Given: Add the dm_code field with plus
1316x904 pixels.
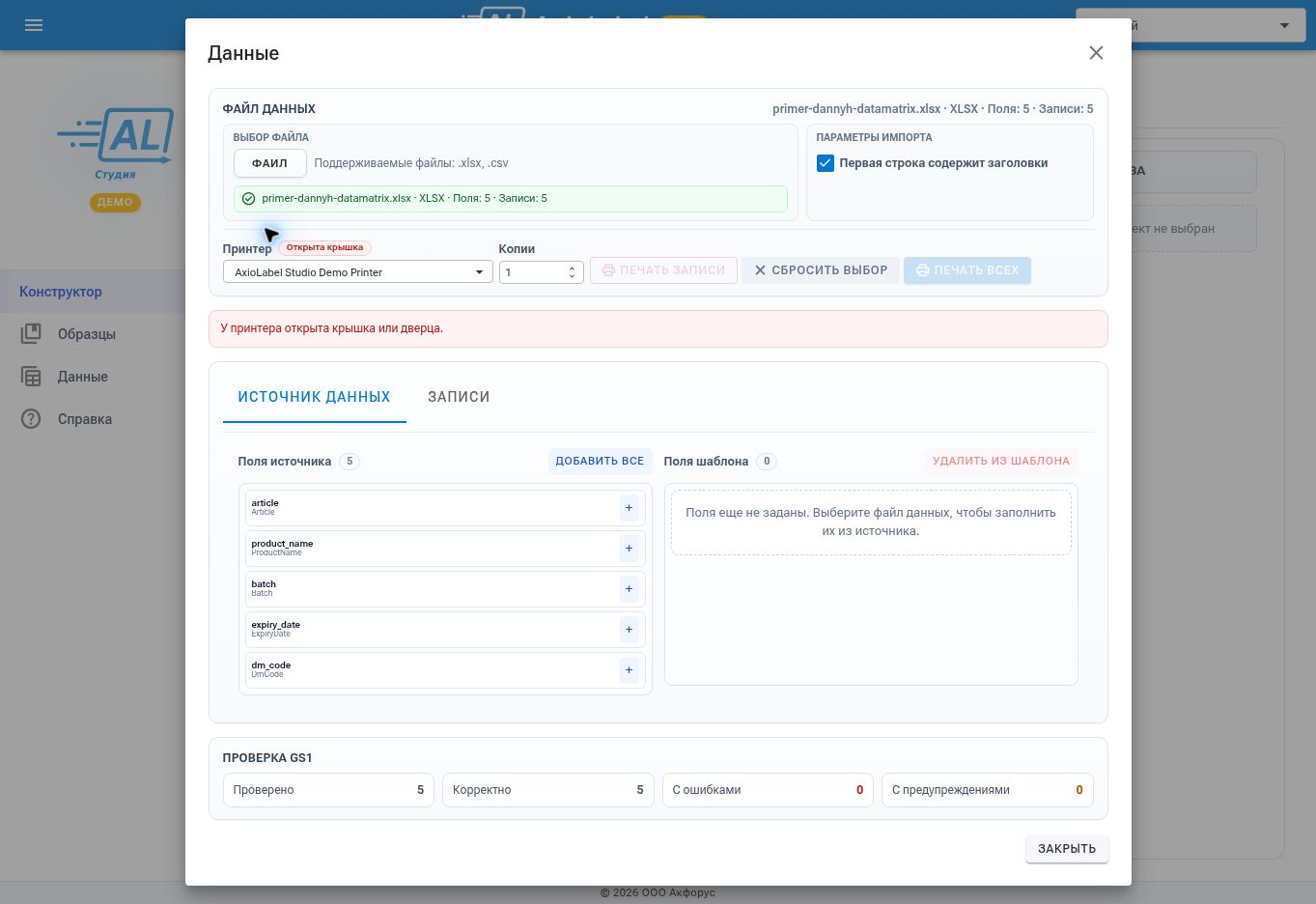Looking at the screenshot, I should 629,670.
